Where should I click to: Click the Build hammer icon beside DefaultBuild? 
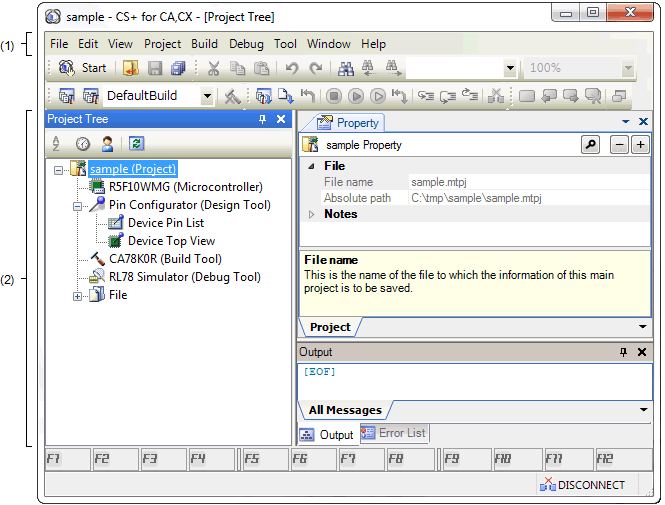point(232,96)
